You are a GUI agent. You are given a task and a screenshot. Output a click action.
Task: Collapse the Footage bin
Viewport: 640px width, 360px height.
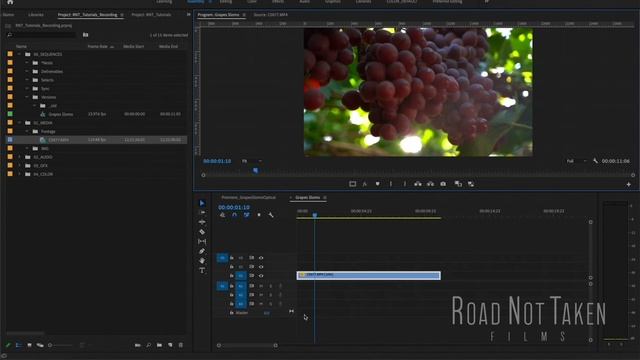[x=27, y=131]
